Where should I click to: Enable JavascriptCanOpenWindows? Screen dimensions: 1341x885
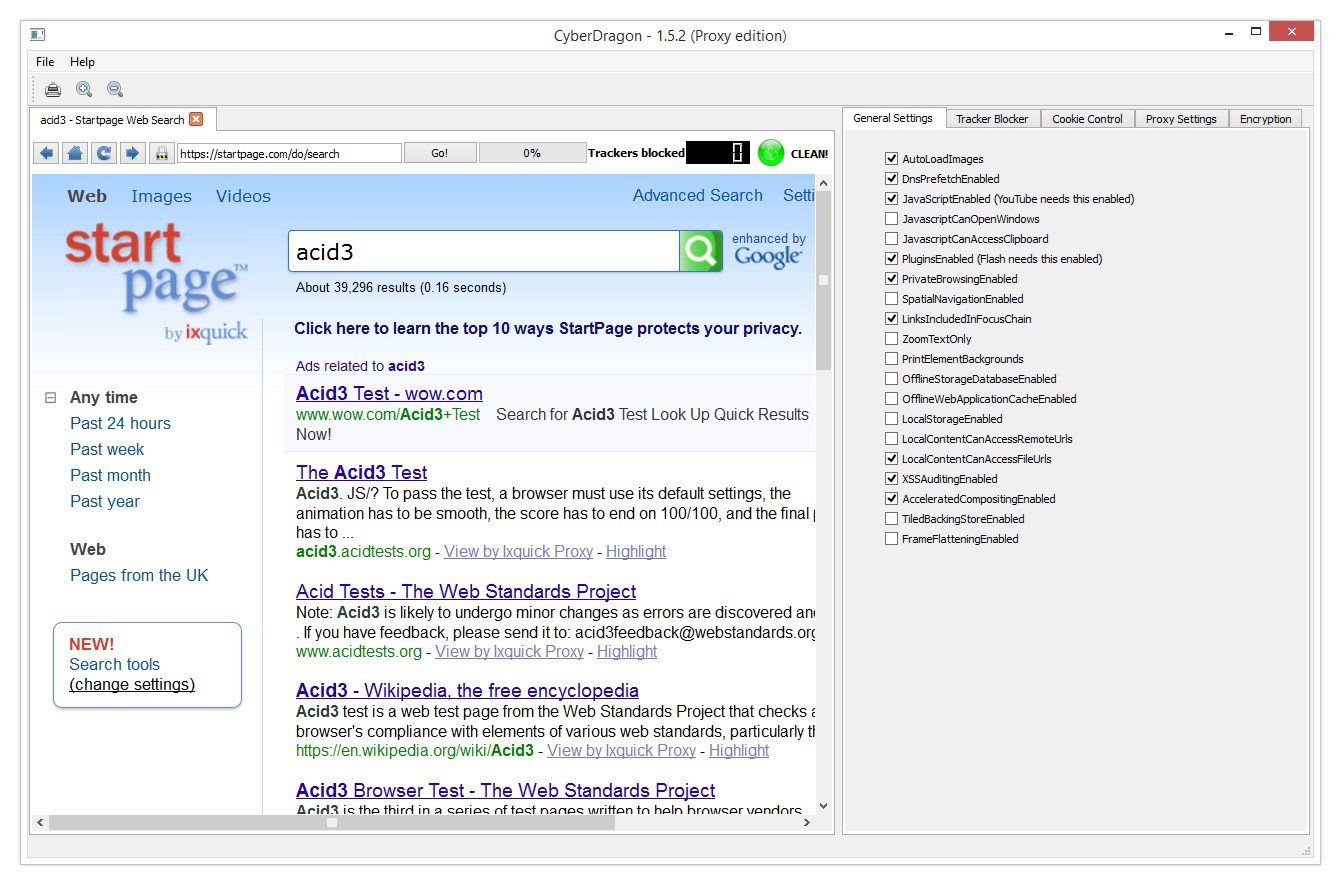[891, 219]
